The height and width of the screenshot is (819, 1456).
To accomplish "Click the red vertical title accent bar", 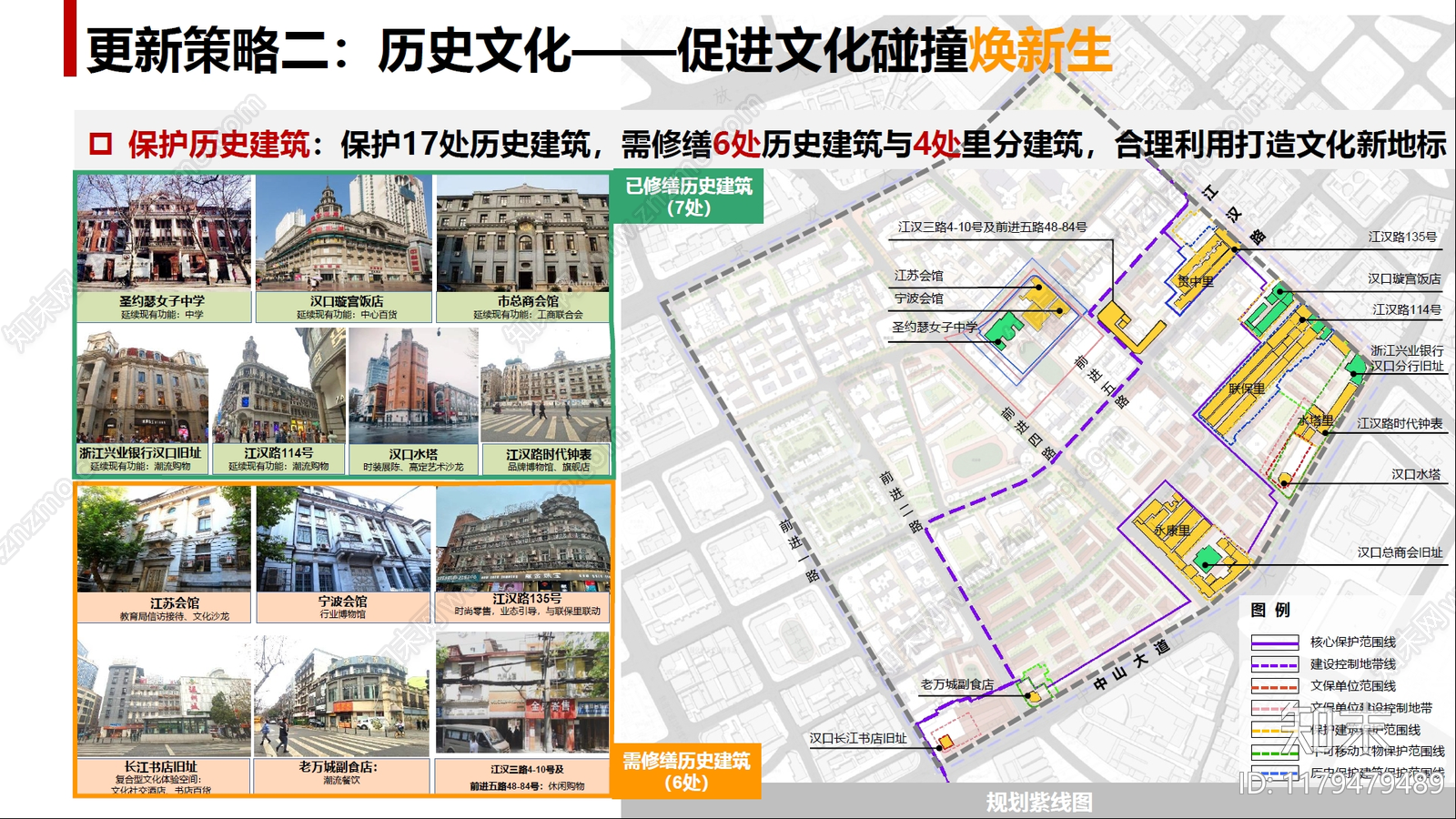I will point(70,38).
